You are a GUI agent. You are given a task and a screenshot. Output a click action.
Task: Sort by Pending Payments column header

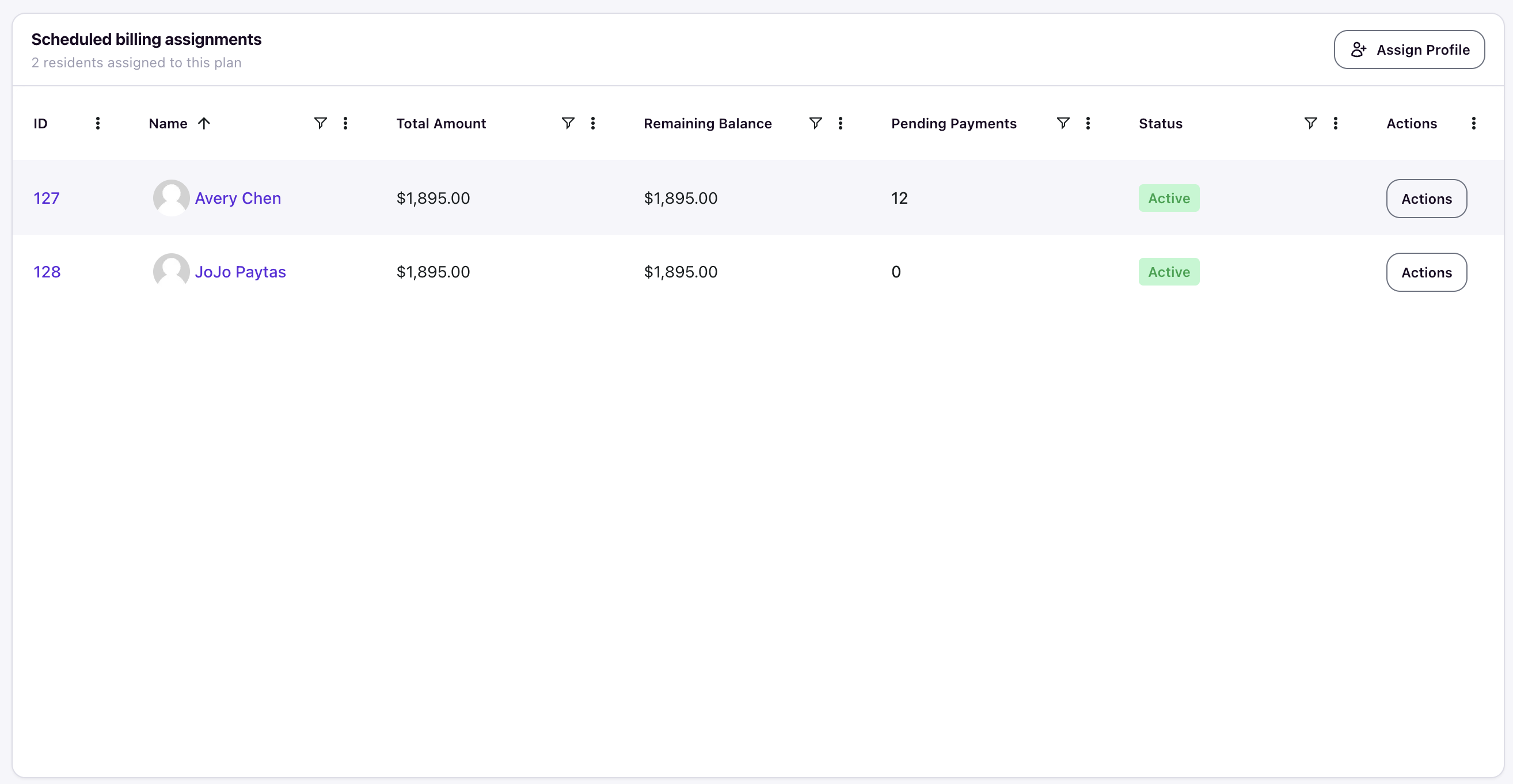(x=953, y=123)
